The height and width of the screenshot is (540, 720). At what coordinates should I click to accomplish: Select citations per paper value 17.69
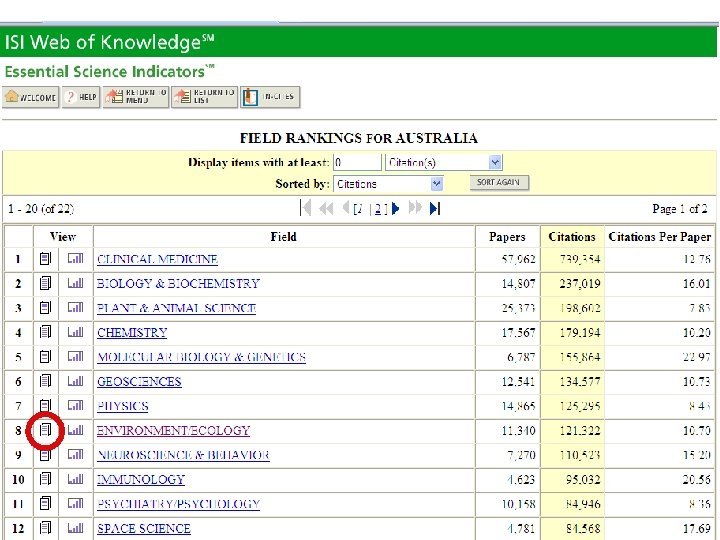pyautogui.click(x=697, y=529)
